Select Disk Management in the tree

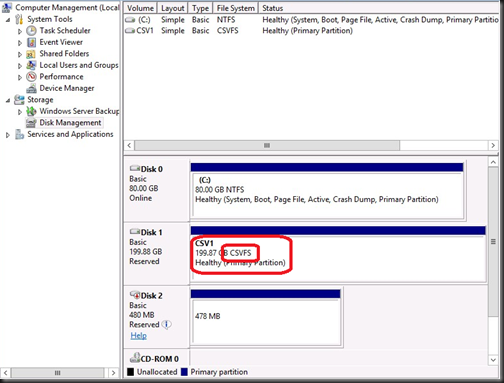point(70,123)
